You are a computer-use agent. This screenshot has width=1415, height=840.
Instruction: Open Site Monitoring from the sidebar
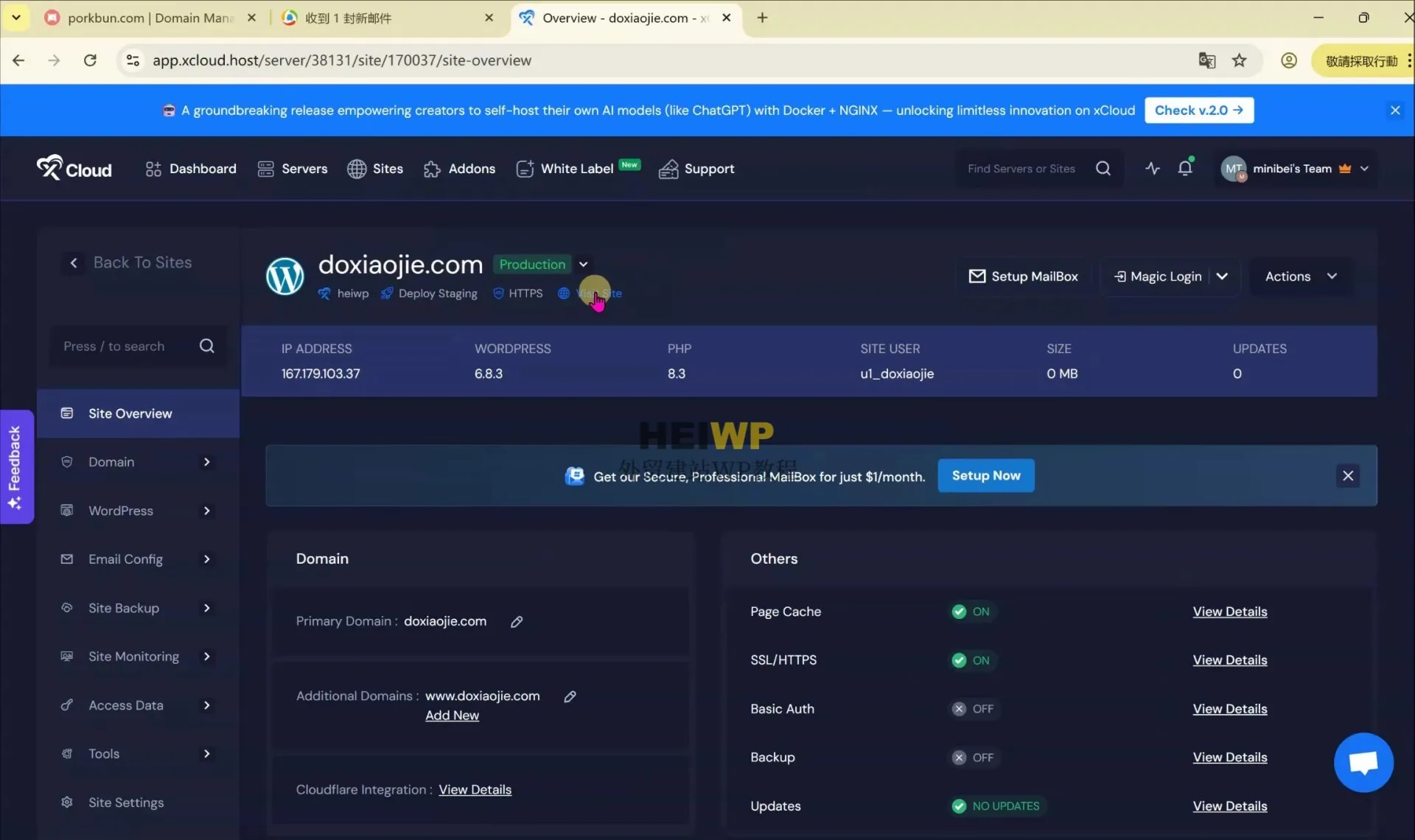pyautogui.click(x=133, y=656)
